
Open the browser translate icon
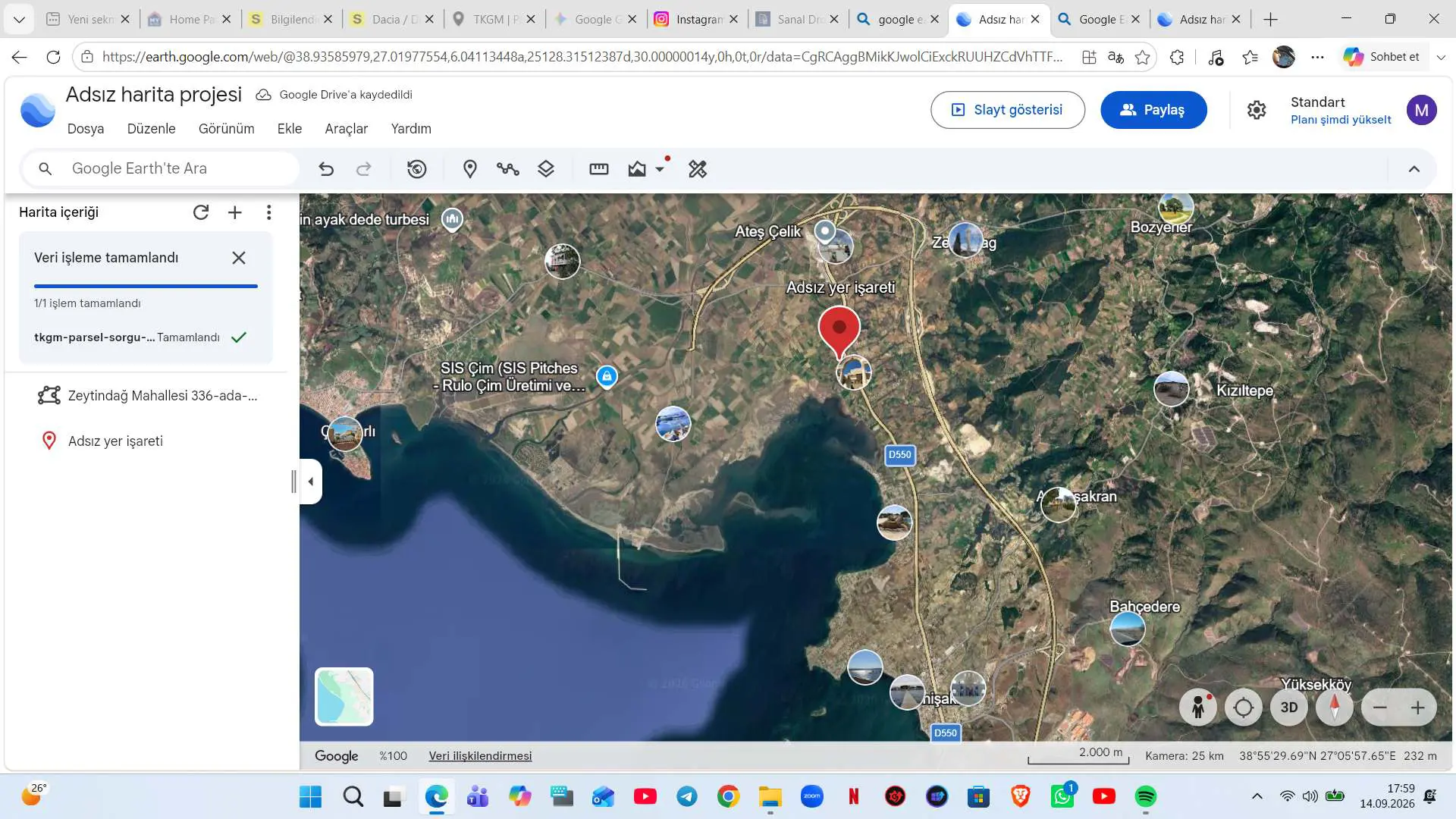pos(1116,57)
